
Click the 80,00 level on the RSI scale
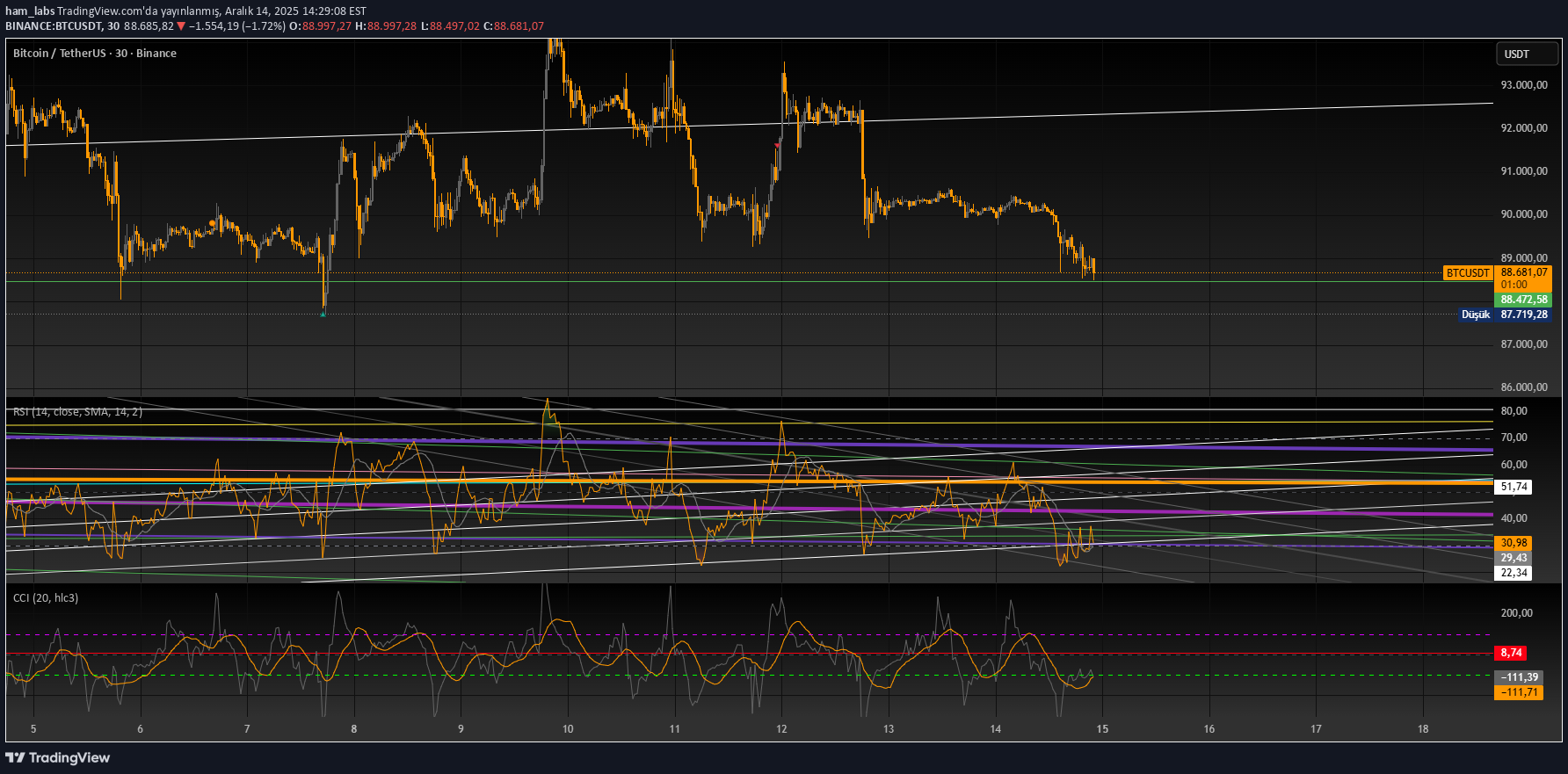pos(1514,411)
